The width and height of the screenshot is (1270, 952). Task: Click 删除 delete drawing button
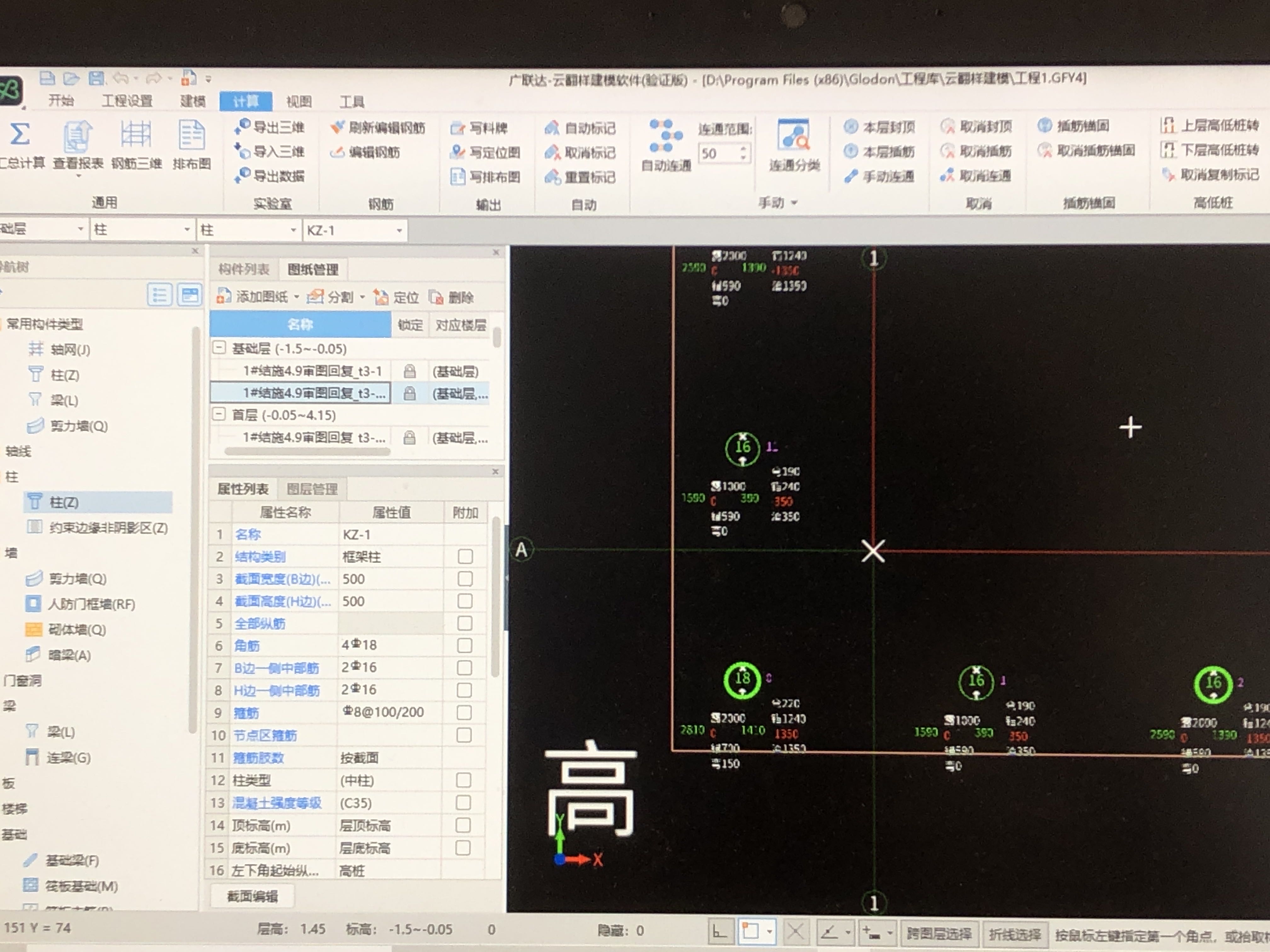pos(451,297)
